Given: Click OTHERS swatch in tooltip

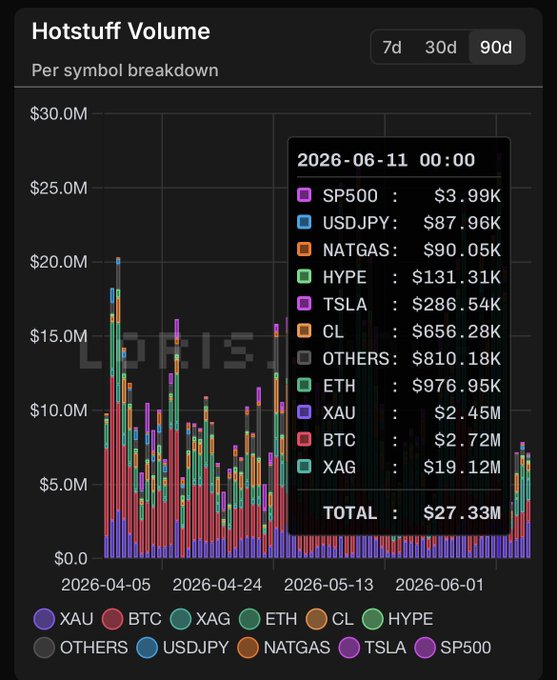Looking at the screenshot, I should [304, 358].
